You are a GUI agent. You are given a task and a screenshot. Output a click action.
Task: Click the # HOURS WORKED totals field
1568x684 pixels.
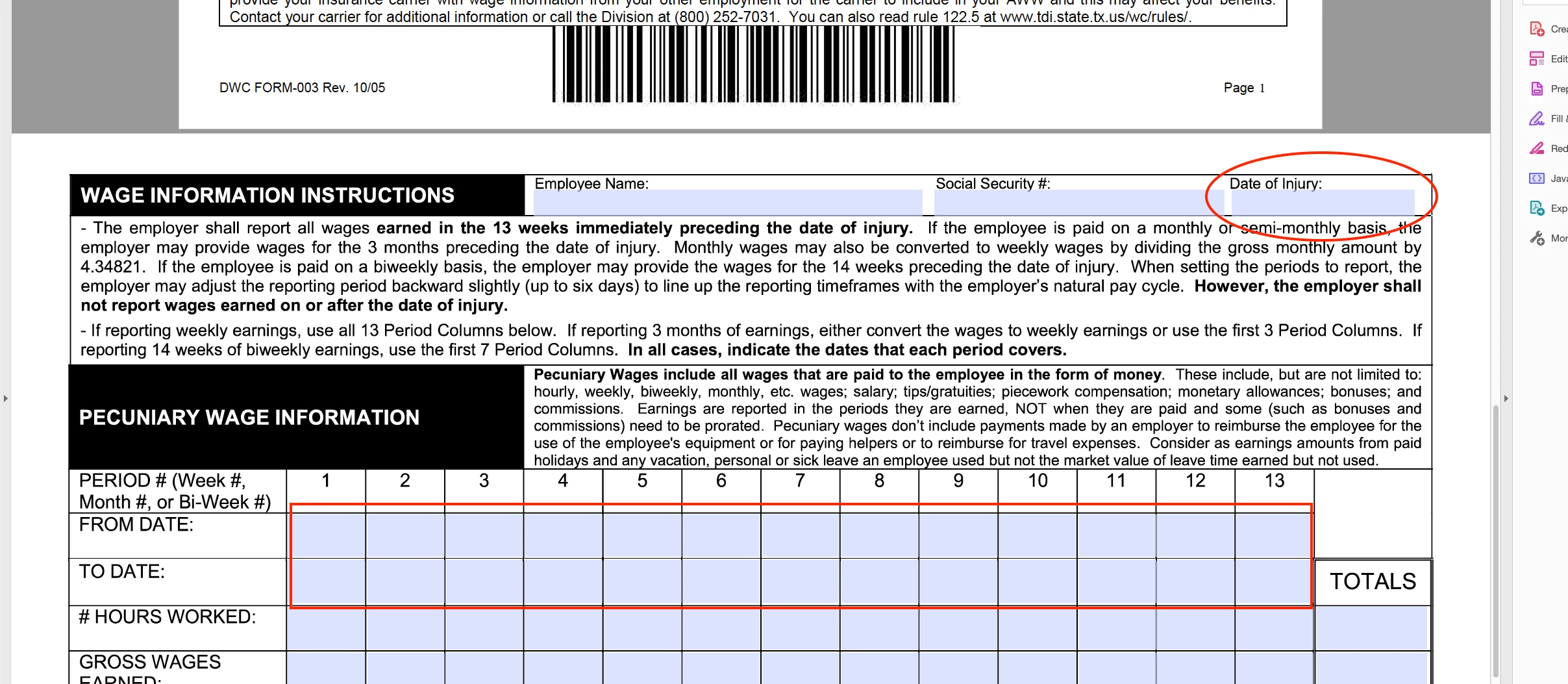1373,628
